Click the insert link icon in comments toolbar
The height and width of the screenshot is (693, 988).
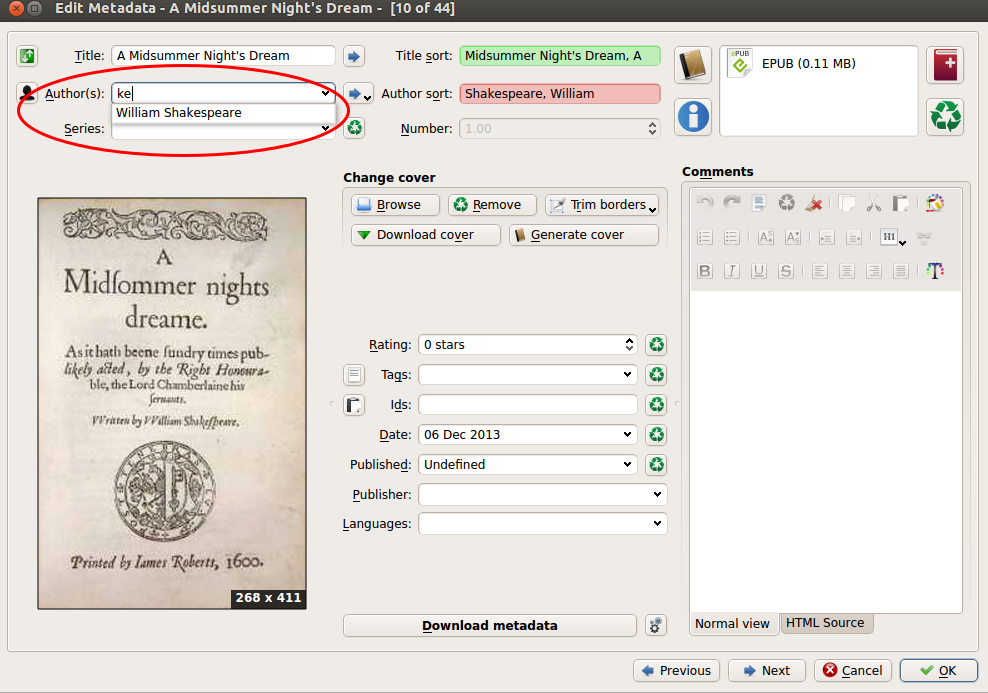click(x=924, y=238)
